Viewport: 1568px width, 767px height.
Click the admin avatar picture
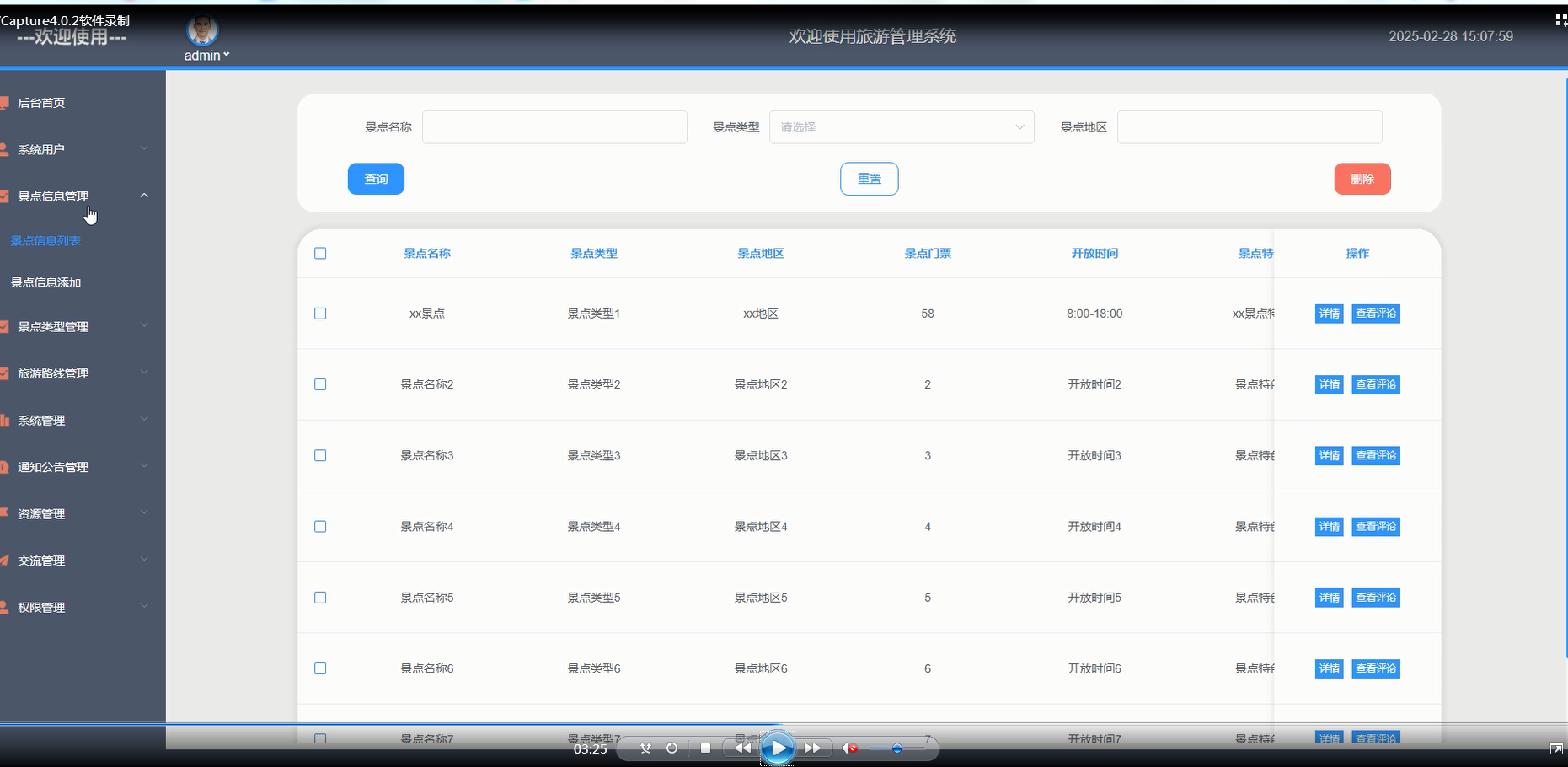click(x=202, y=30)
